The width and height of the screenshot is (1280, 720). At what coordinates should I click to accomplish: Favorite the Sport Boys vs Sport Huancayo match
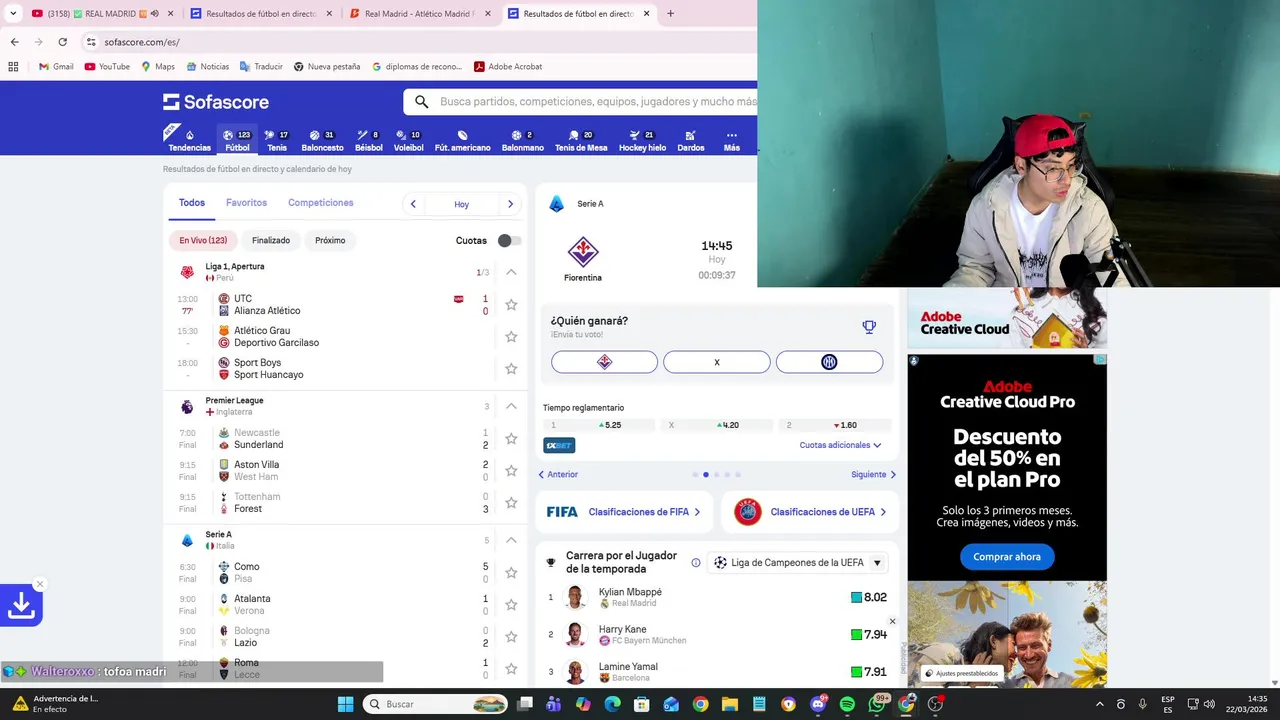pos(511,369)
